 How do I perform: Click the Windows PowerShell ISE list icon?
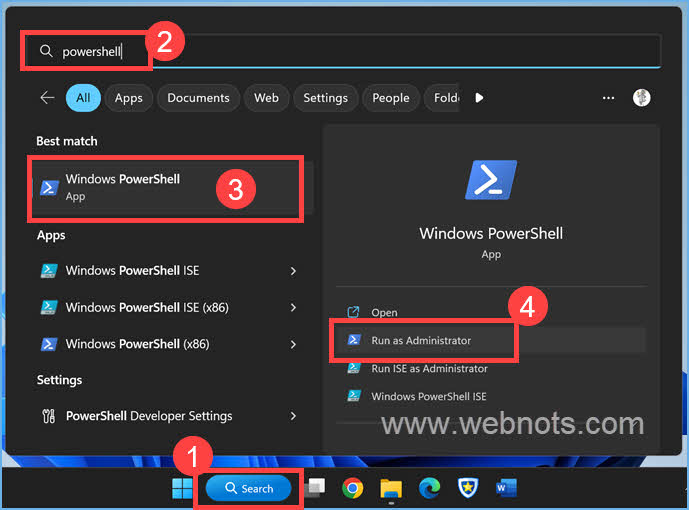[49, 271]
